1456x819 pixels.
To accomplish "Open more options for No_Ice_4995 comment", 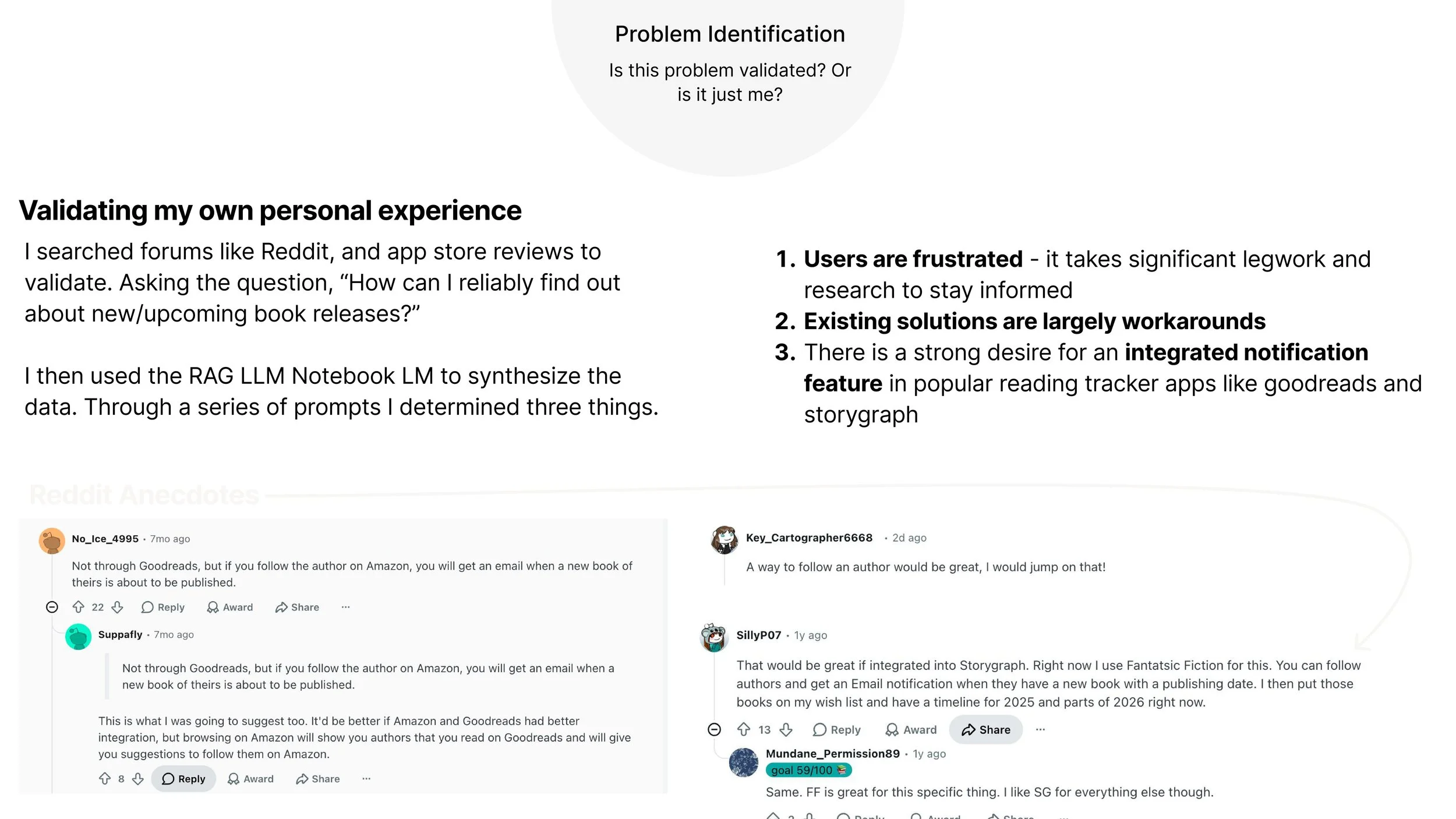I will (346, 607).
